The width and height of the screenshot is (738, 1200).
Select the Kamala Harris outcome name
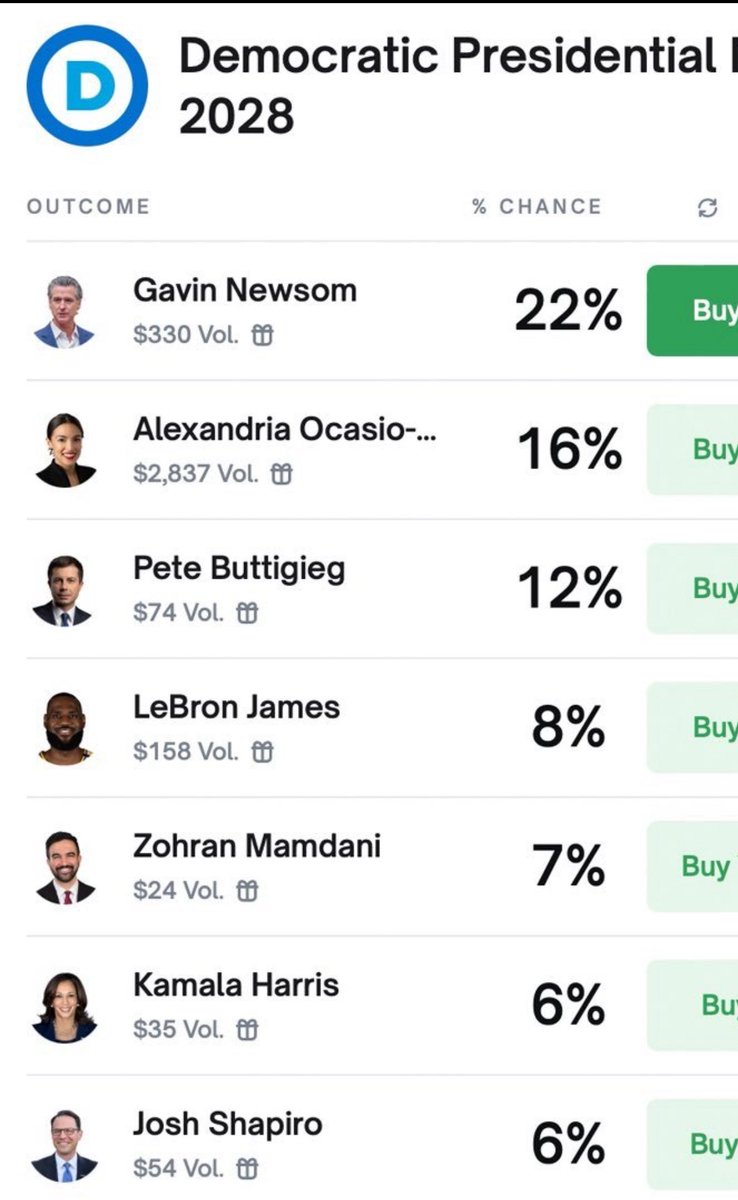click(x=236, y=985)
